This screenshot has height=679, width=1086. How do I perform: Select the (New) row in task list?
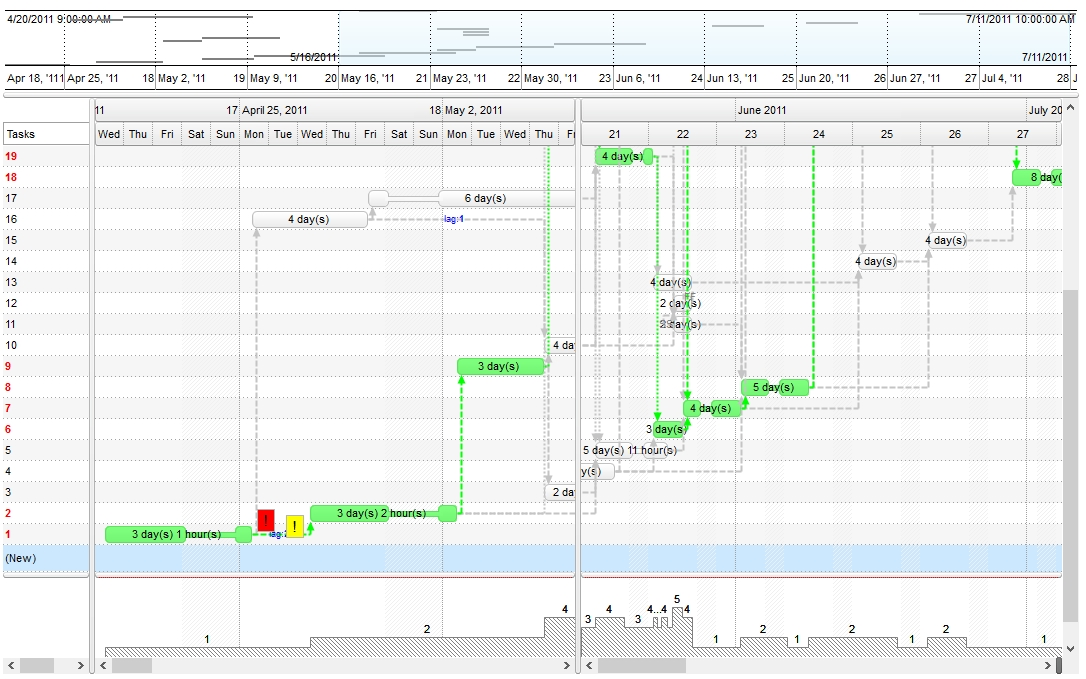[45, 558]
